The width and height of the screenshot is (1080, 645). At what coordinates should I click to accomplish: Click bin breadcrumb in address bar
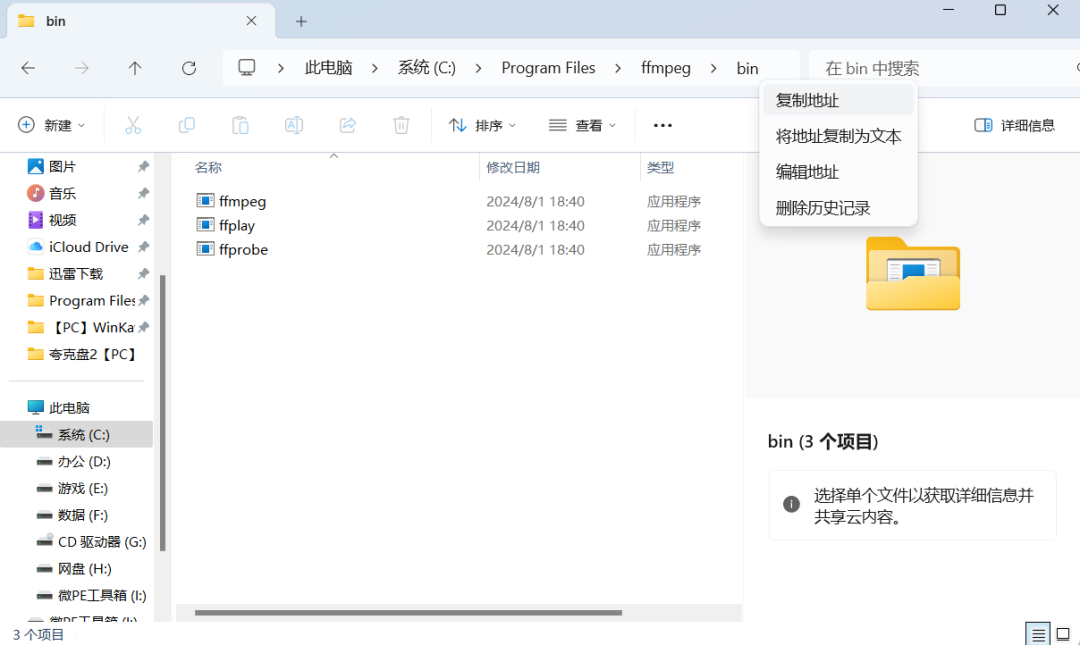pos(747,68)
